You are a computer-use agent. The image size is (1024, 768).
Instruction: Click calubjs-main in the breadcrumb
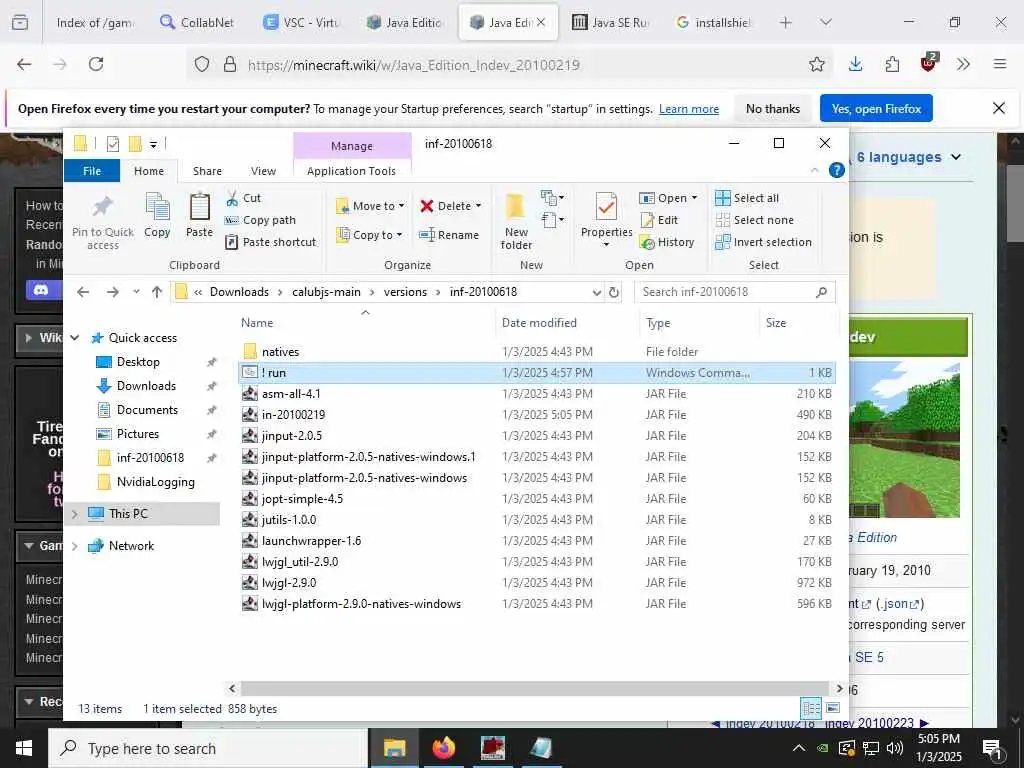point(326,292)
